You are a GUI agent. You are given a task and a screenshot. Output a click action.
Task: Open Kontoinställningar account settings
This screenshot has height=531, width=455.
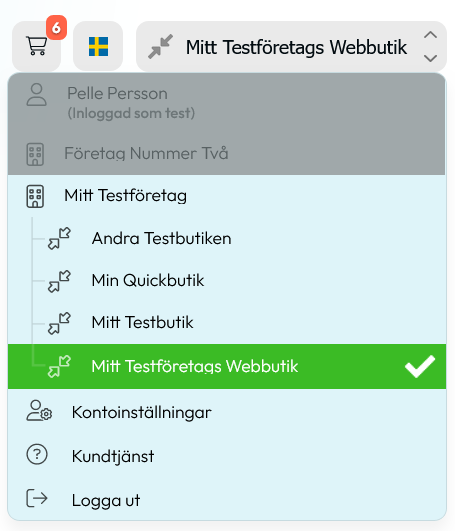[x=227, y=412]
